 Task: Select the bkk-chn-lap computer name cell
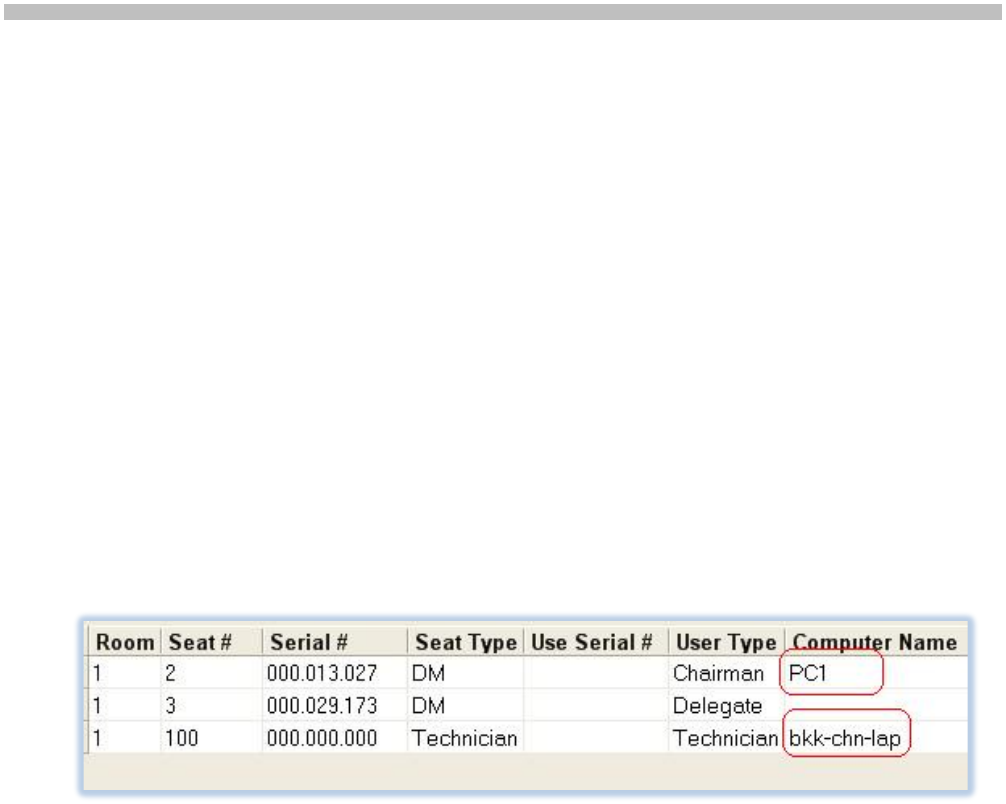(848, 739)
